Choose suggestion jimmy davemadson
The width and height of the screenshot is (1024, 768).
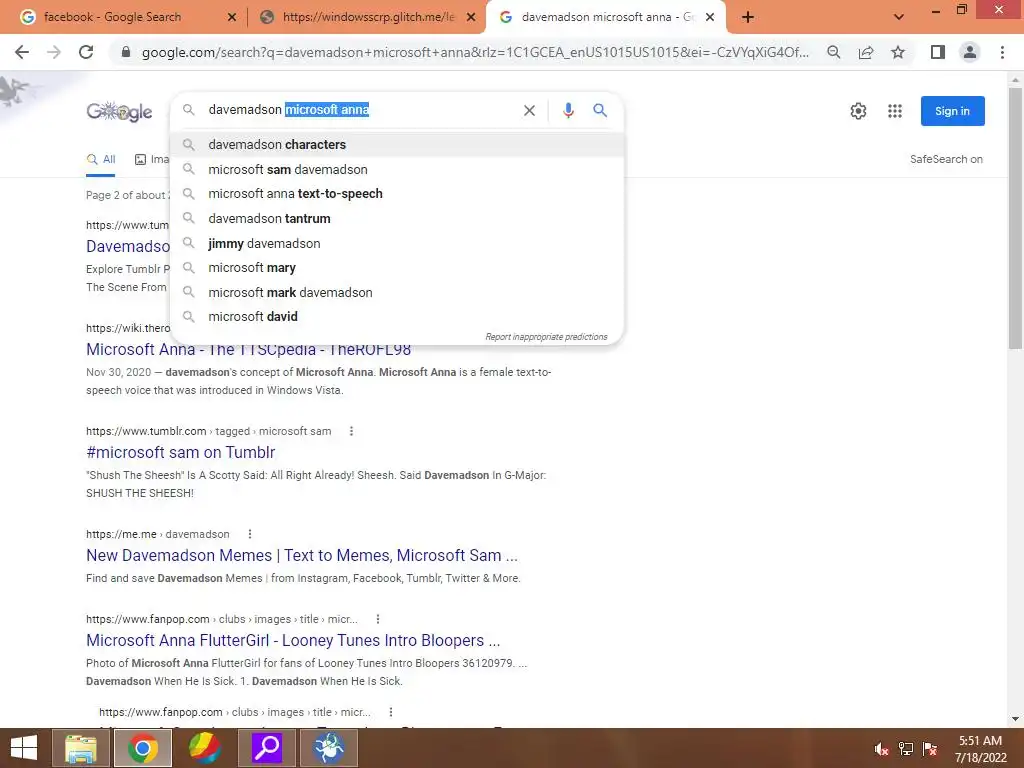click(x=397, y=244)
